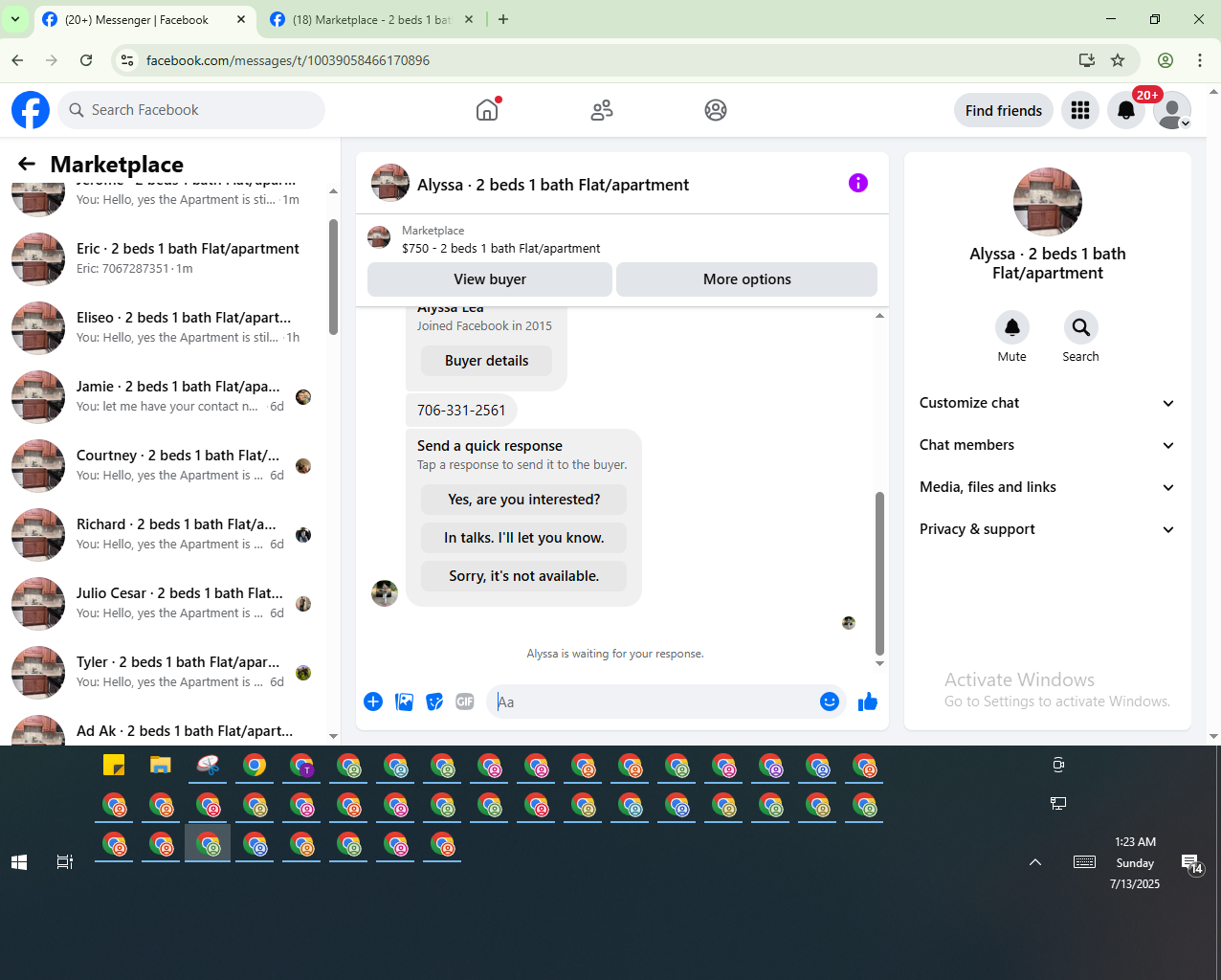Open the account profile menu
This screenshot has width=1221, height=980.
[1172, 110]
